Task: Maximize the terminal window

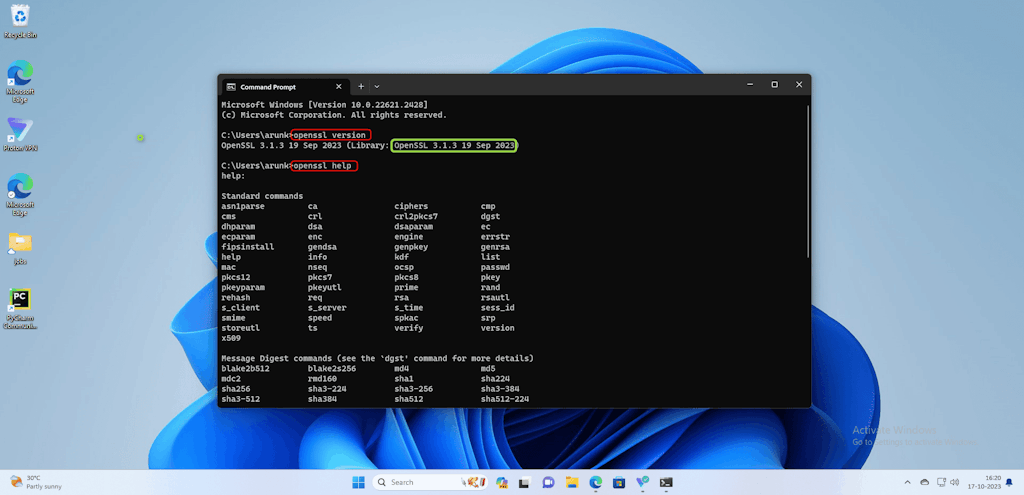Action: pos(775,84)
